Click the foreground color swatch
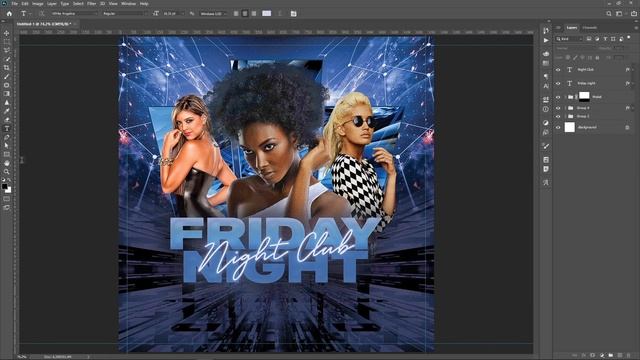The height and width of the screenshot is (360, 640). pos(4,187)
